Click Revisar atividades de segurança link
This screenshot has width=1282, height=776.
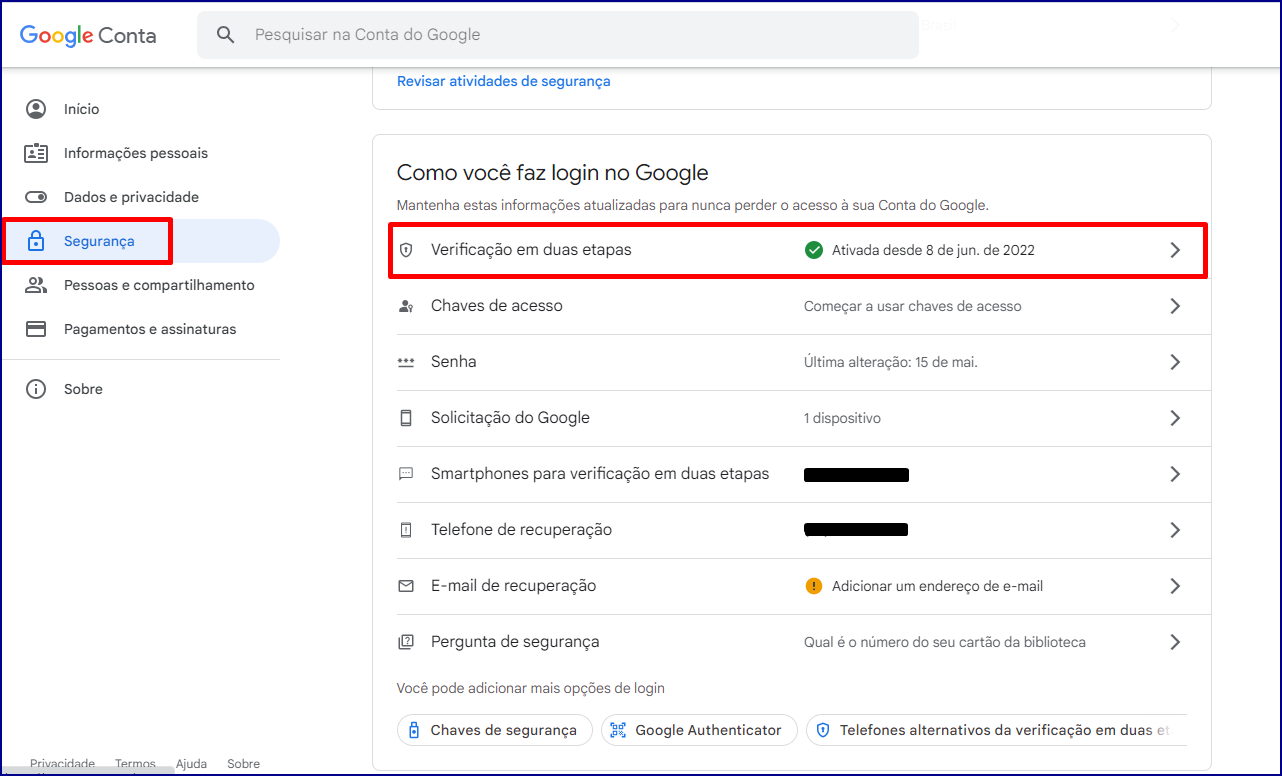tap(504, 81)
